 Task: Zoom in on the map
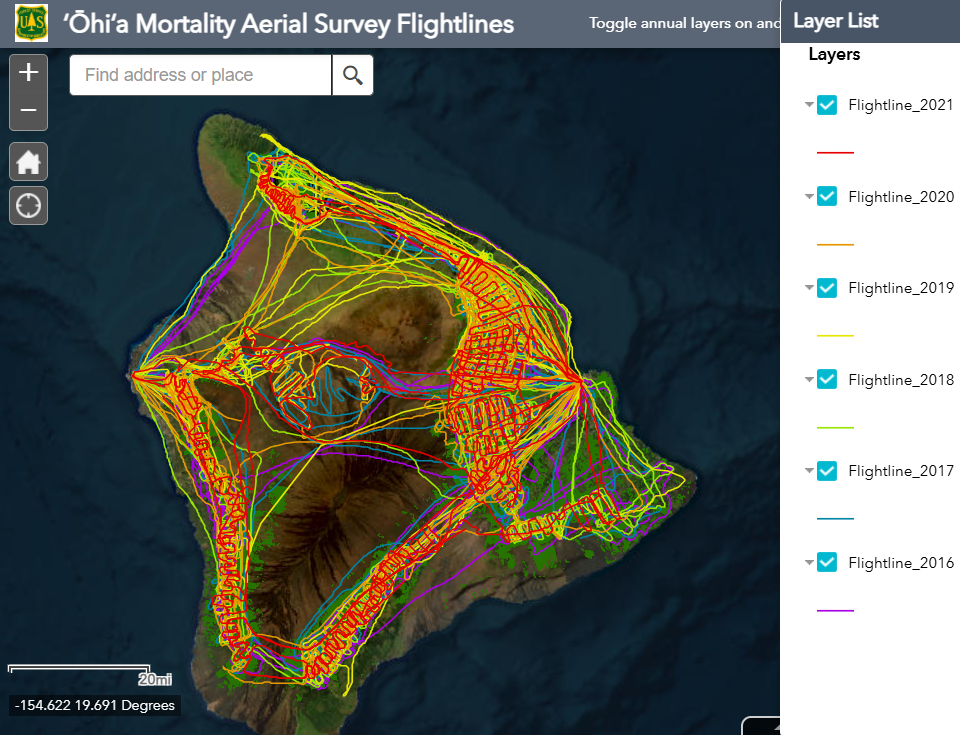point(28,73)
